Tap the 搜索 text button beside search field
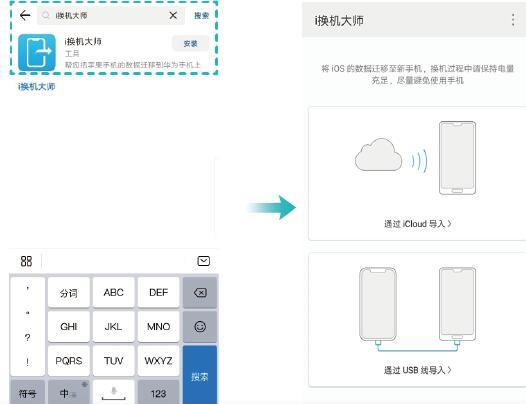This screenshot has height=404, width=526. click(201, 15)
